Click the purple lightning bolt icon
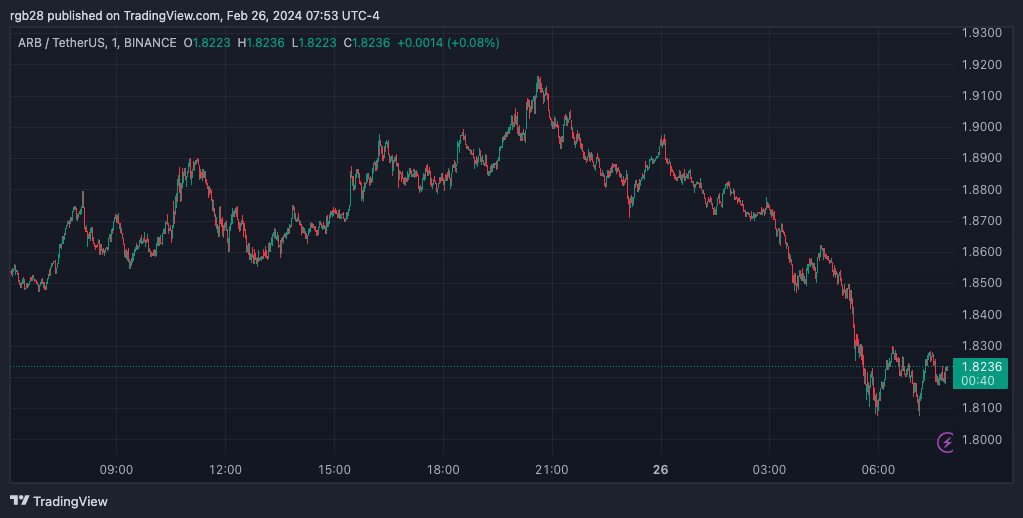This screenshot has height=518, width=1023. [x=945, y=442]
